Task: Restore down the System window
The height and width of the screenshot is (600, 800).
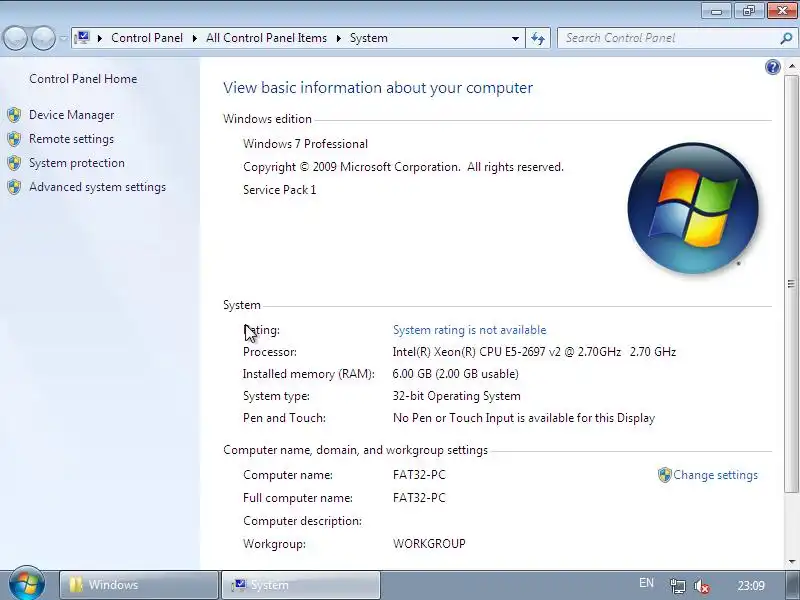Action: click(748, 11)
